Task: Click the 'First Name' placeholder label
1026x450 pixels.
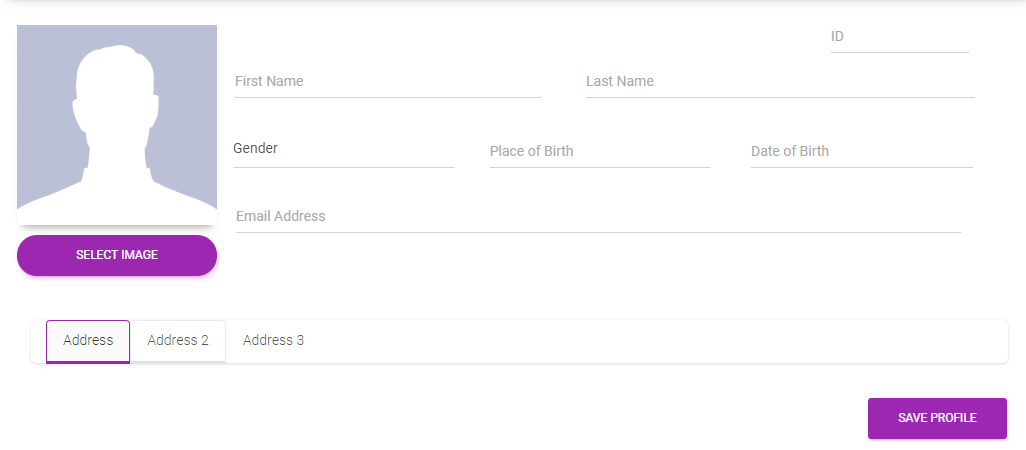Action: tap(269, 82)
